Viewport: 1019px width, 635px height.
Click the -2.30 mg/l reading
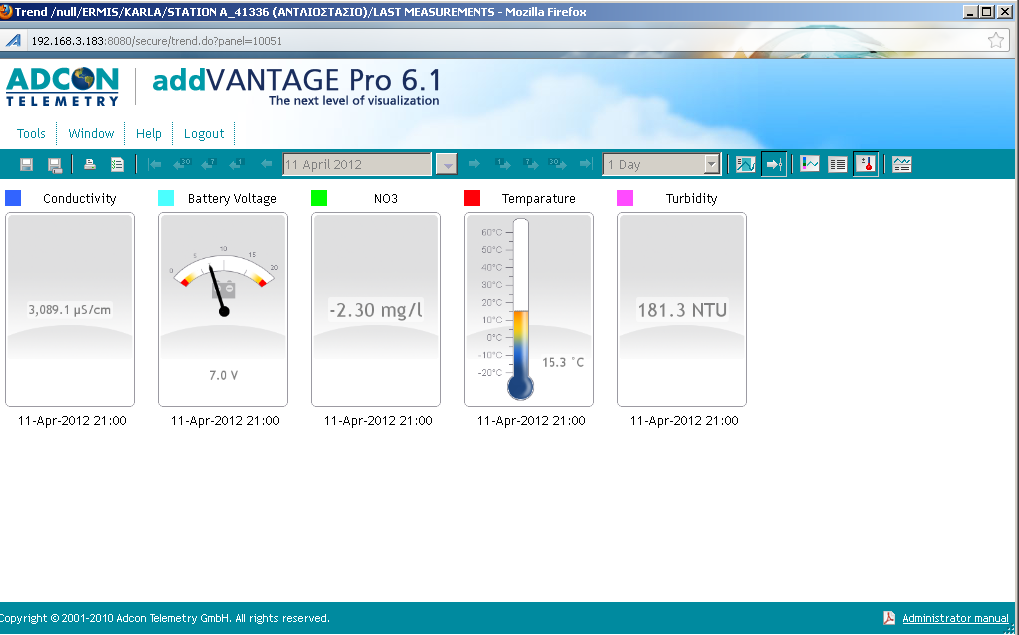tap(376, 310)
